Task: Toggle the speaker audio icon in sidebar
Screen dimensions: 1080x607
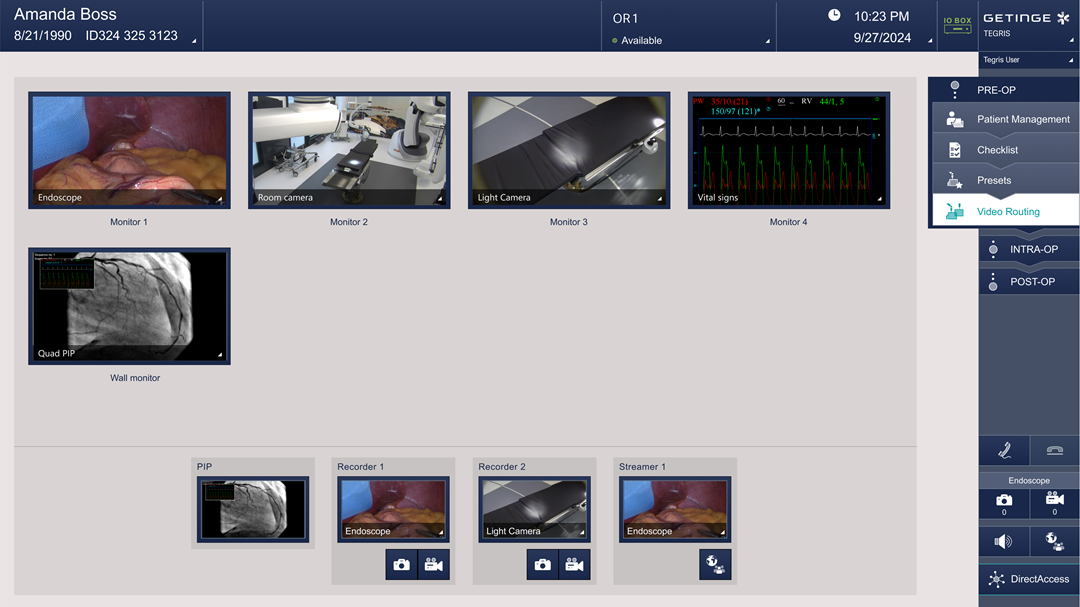Action: click(x=1004, y=541)
